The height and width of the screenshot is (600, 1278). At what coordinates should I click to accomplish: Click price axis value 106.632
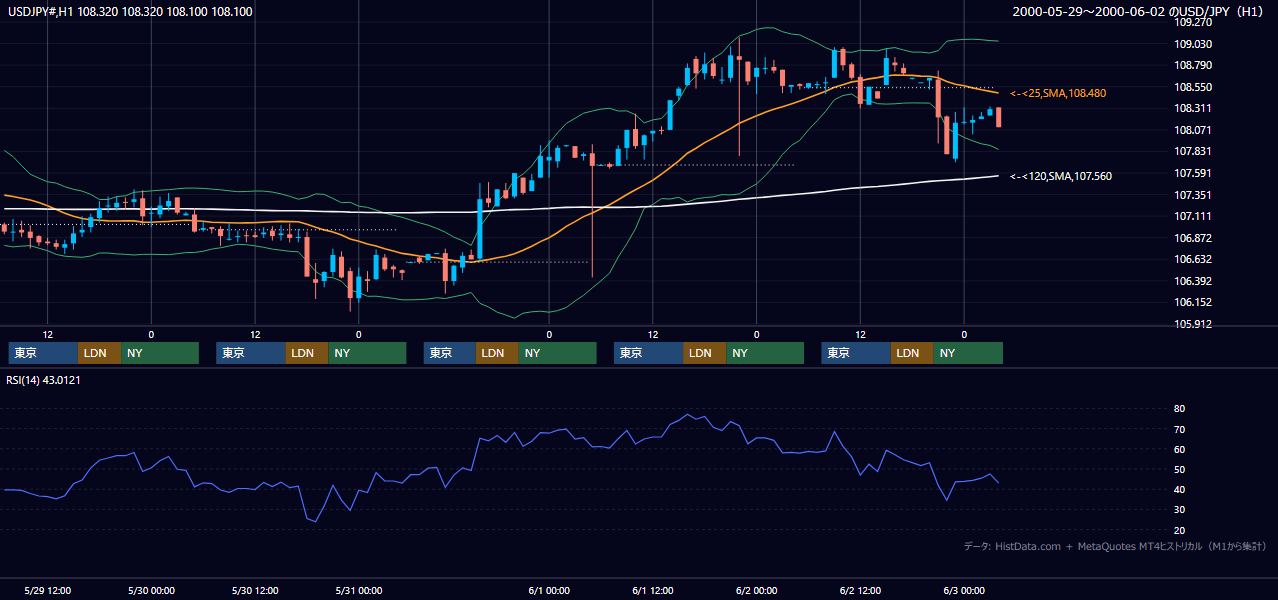(1194, 259)
